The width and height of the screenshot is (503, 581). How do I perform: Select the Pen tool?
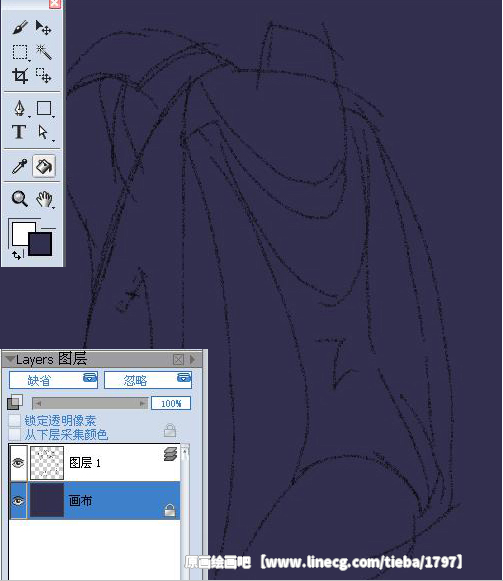click(20, 109)
